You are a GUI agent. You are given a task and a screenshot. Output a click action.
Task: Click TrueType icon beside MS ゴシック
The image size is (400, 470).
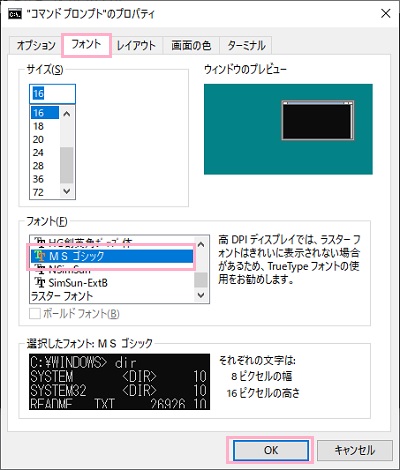coord(40,256)
